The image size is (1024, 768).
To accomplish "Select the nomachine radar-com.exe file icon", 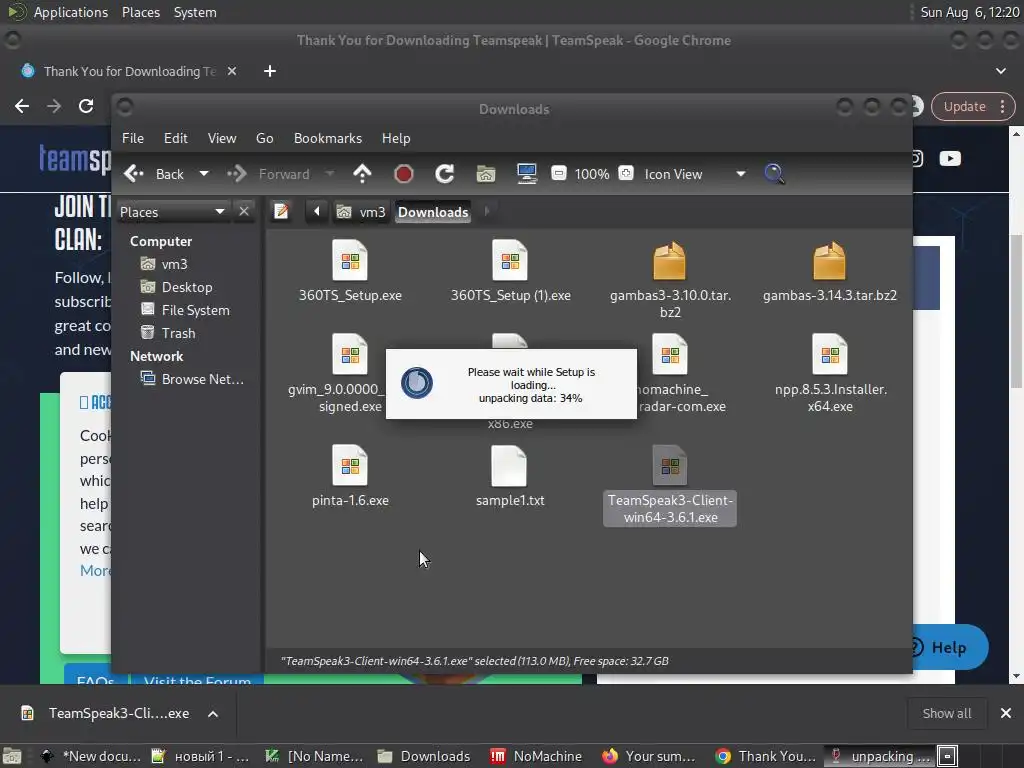I will (x=670, y=355).
